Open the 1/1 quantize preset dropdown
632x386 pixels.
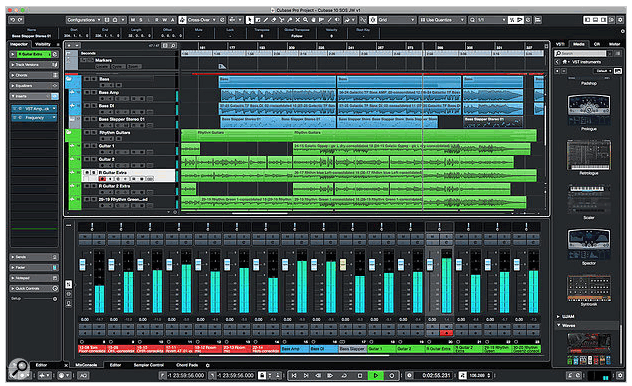pyautogui.click(x=491, y=19)
